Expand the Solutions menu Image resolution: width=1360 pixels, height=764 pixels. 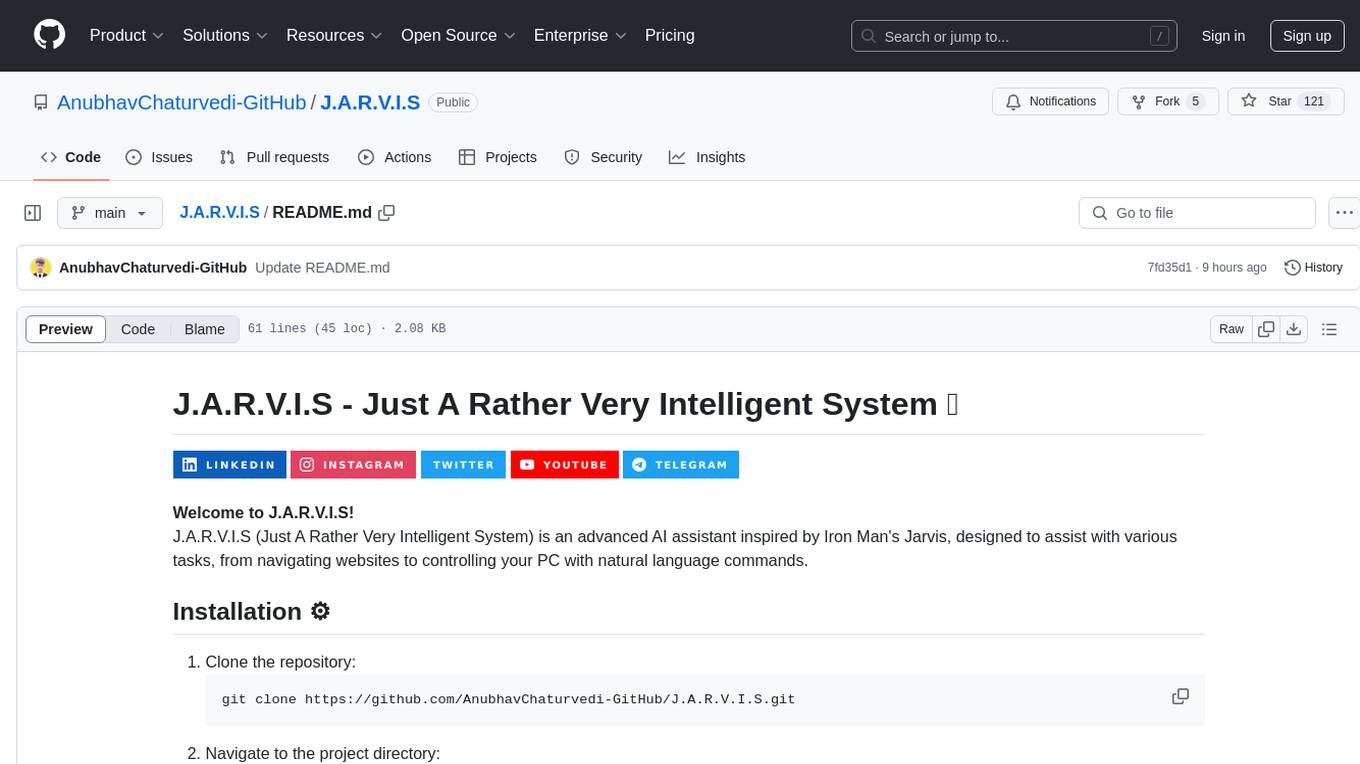pos(225,35)
